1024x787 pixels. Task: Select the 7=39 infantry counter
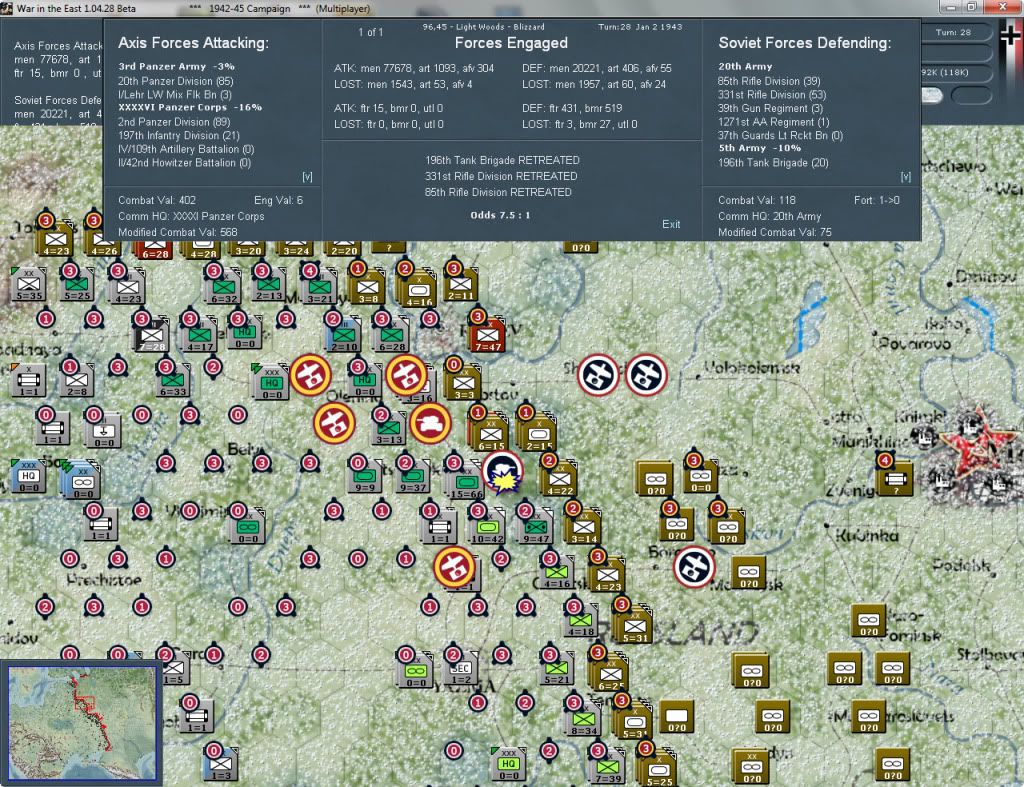tap(608, 767)
